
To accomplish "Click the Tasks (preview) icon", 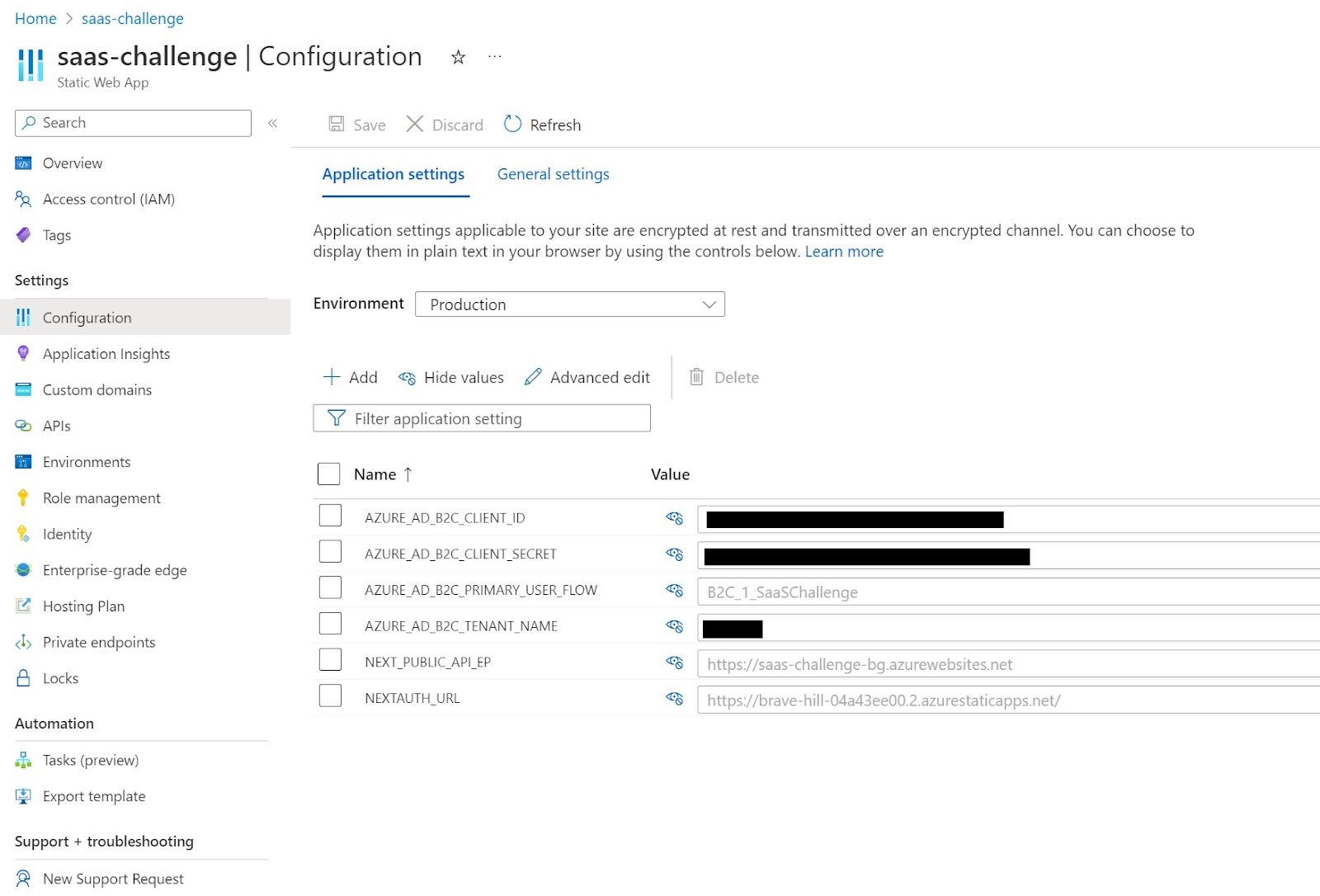I will click(23, 760).
